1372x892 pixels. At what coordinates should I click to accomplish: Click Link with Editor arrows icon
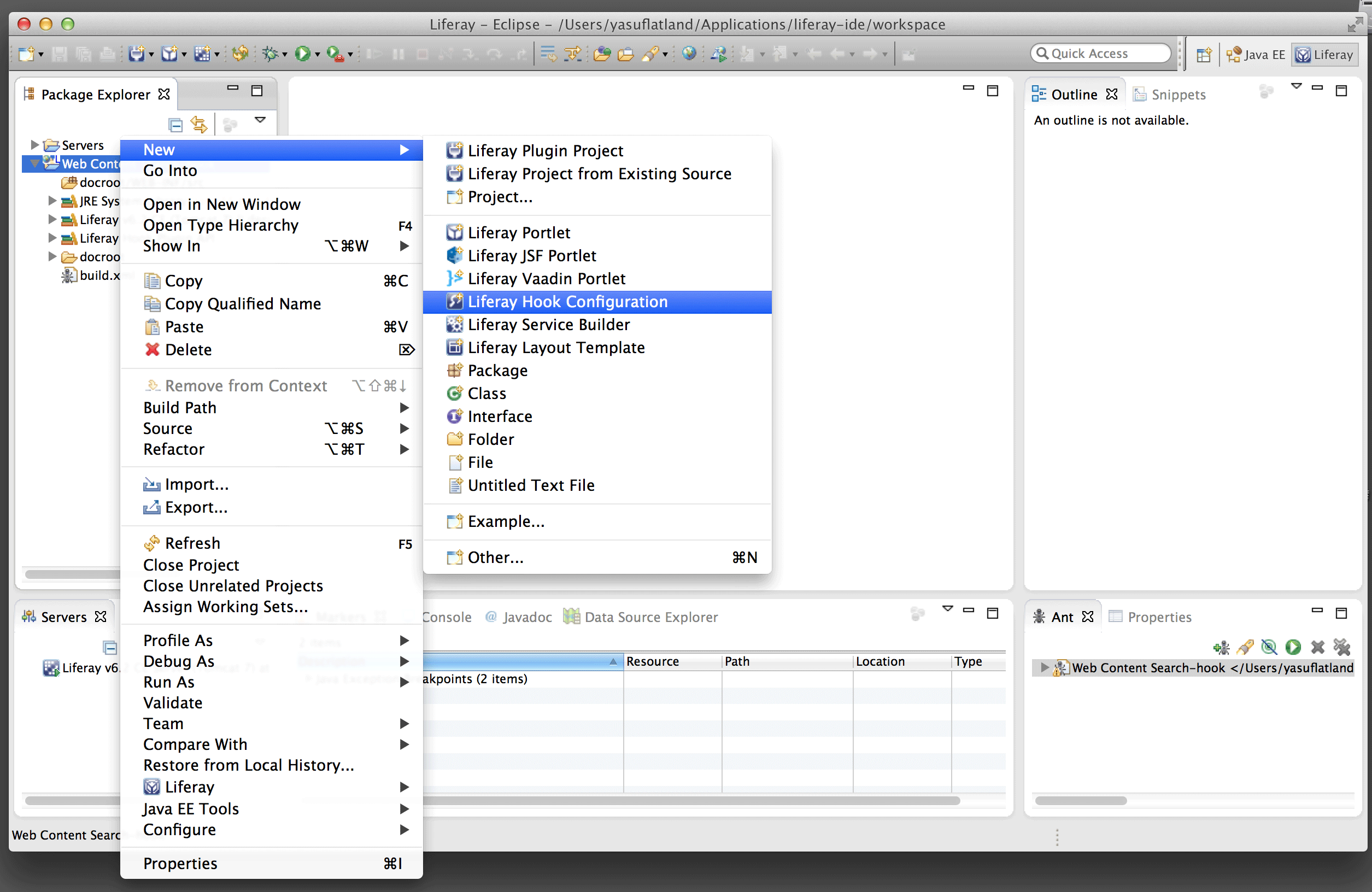199,124
